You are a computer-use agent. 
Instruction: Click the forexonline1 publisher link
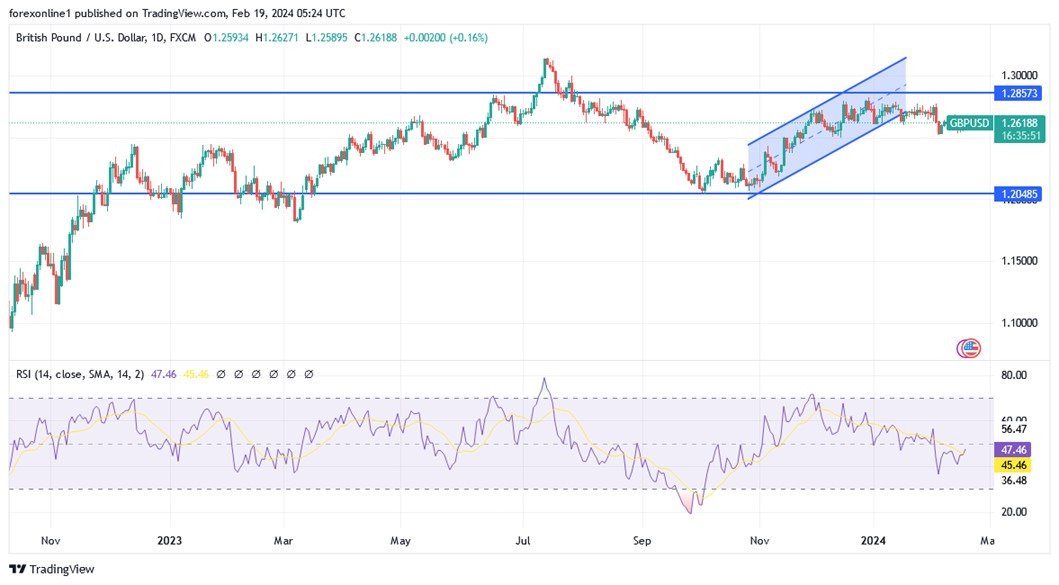38,13
